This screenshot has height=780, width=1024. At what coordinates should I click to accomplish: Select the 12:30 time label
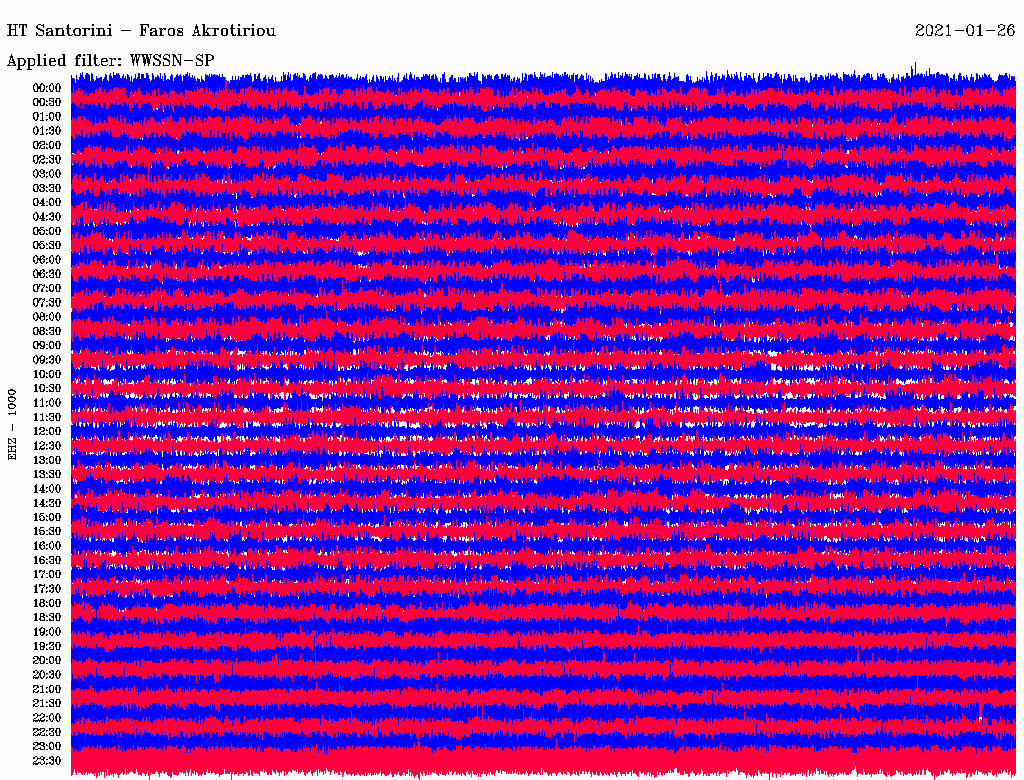(x=47, y=446)
